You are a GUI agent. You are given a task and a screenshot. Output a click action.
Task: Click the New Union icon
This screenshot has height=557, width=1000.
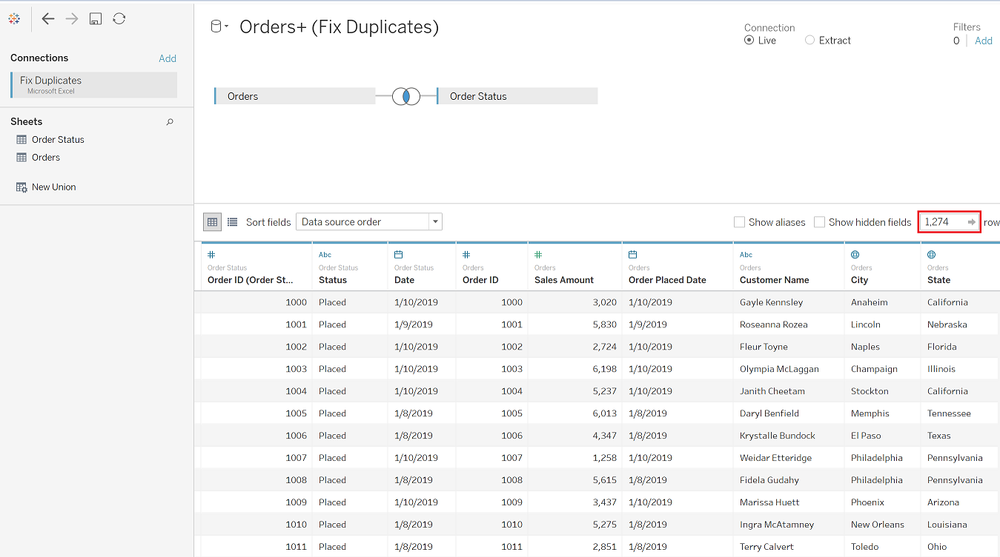click(x=22, y=188)
